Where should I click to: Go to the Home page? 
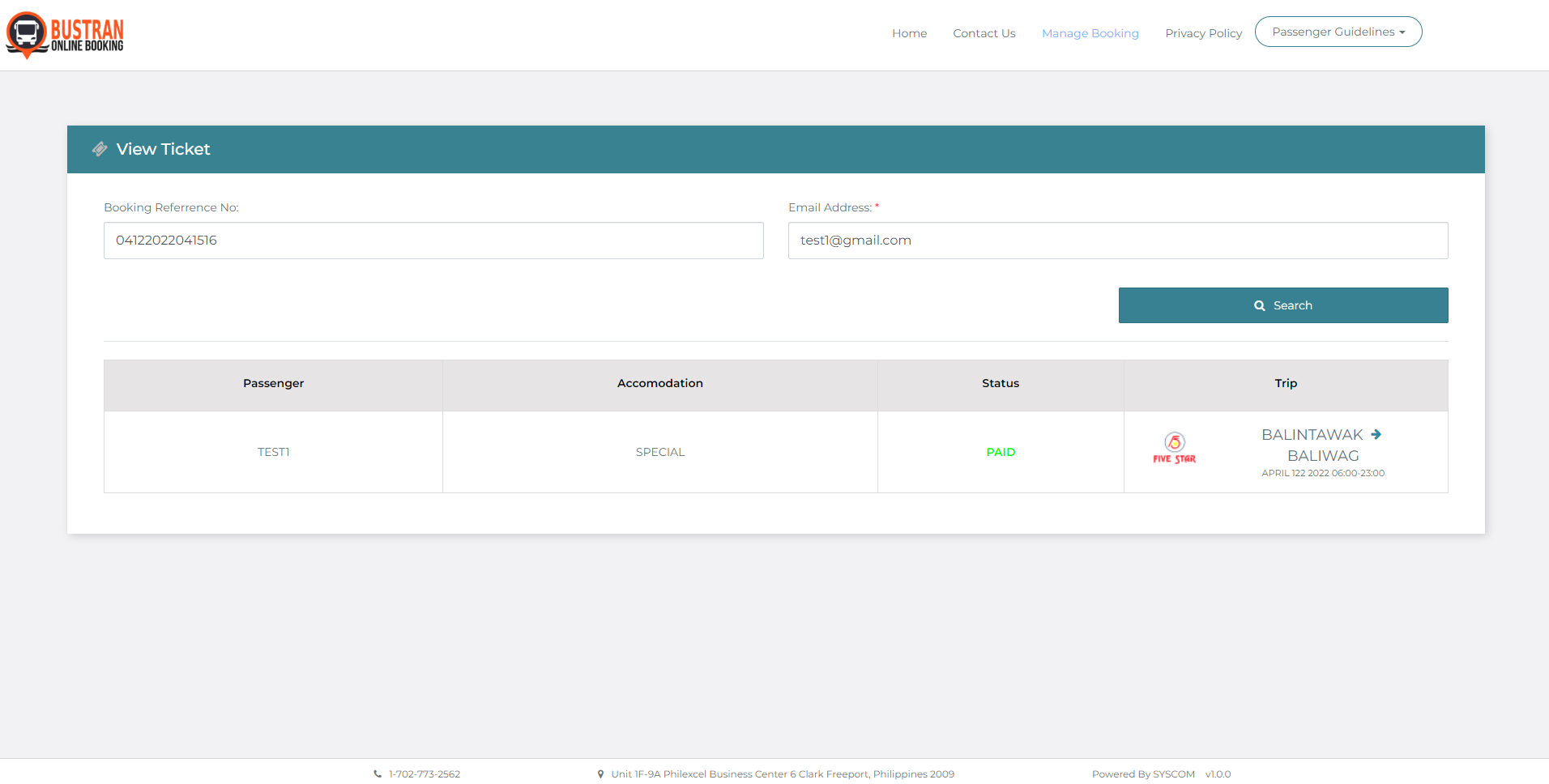coord(909,33)
